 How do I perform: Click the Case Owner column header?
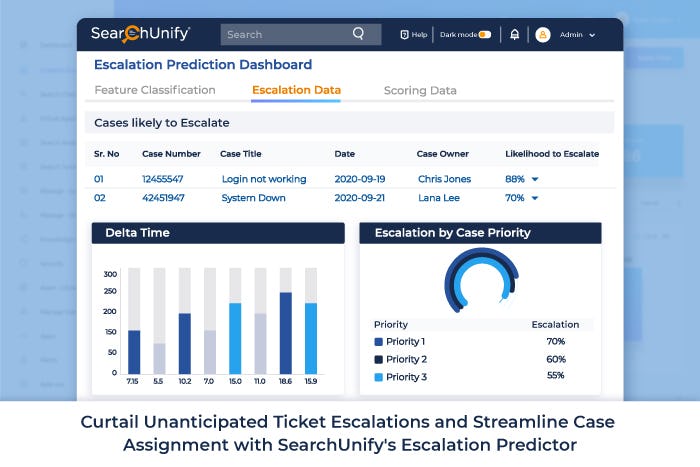(442, 154)
